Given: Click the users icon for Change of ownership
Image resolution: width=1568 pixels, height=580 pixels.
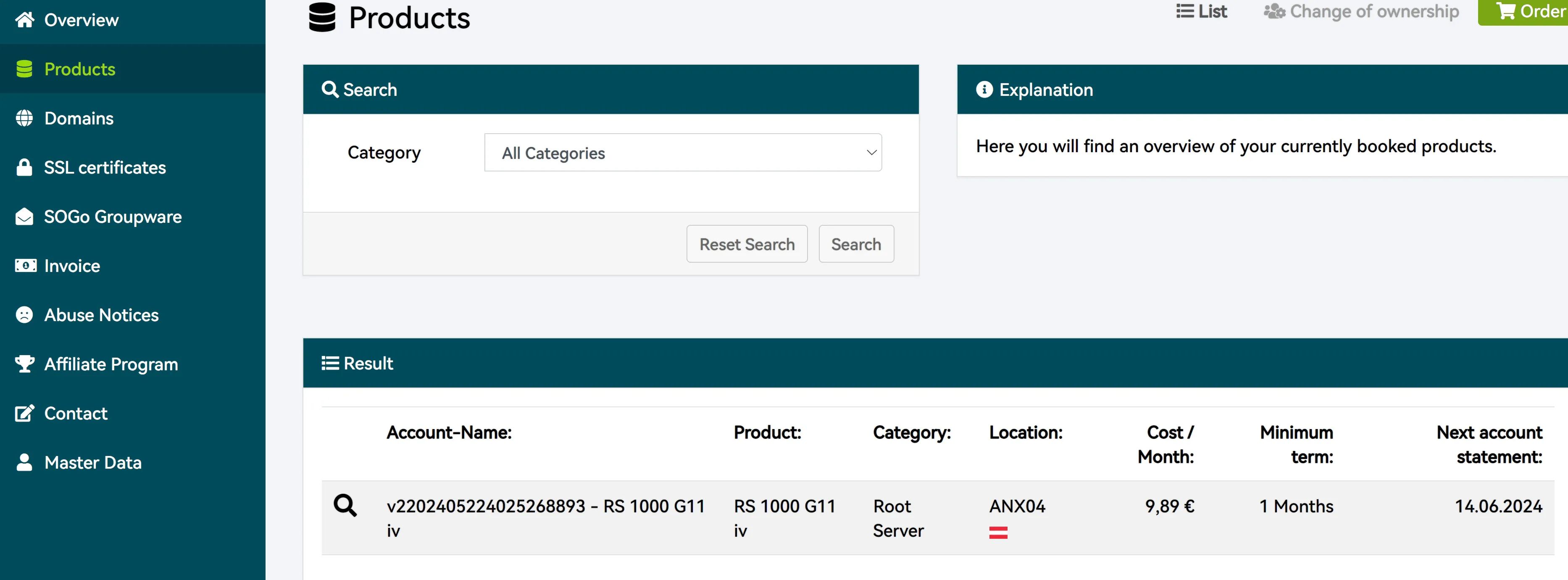Looking at the screenshot, I should [1275, 12].
